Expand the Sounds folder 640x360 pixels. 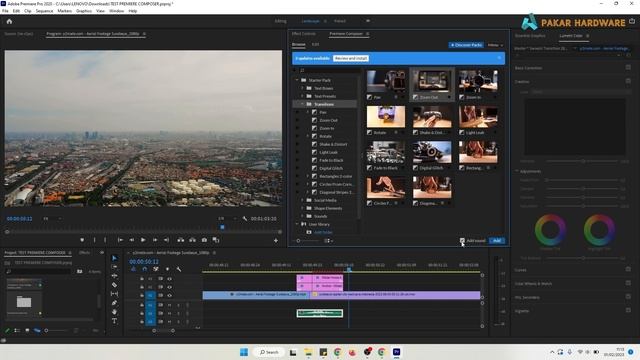coord(302,216)
